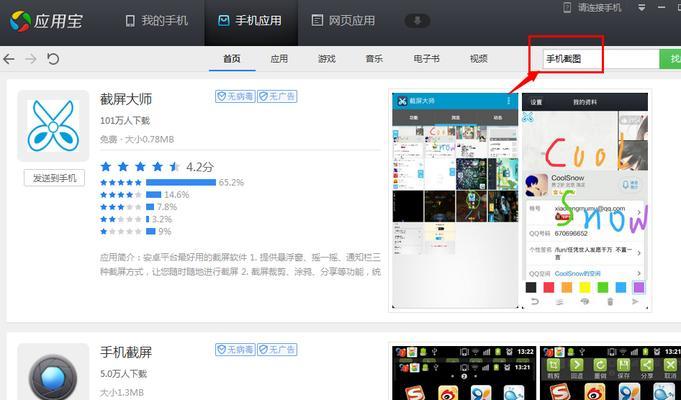The width and height of the screenshot is (681, 400).
Task: Click the 无广告 badge for 手机截屏
Action: 277,349
